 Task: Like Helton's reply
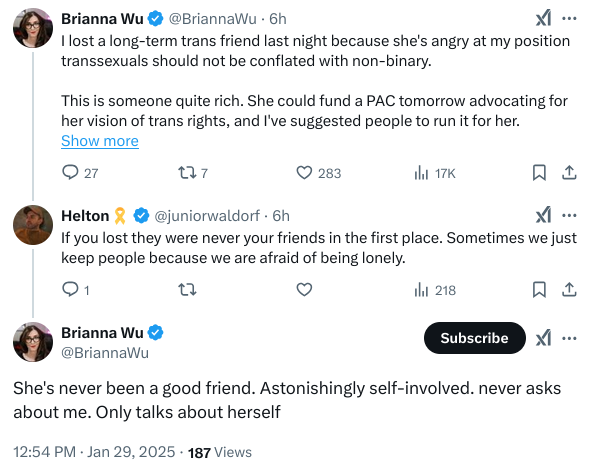click(x=304, y=290)
